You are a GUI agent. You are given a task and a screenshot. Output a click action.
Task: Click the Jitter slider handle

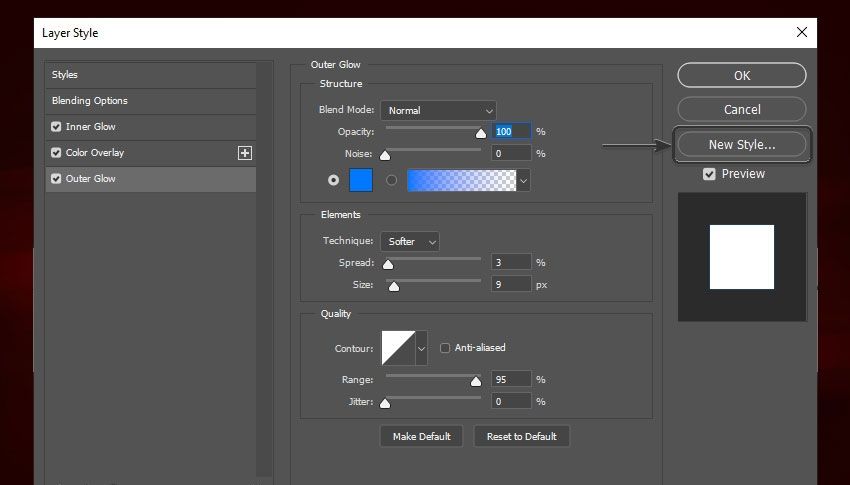(x=385, y=404)
